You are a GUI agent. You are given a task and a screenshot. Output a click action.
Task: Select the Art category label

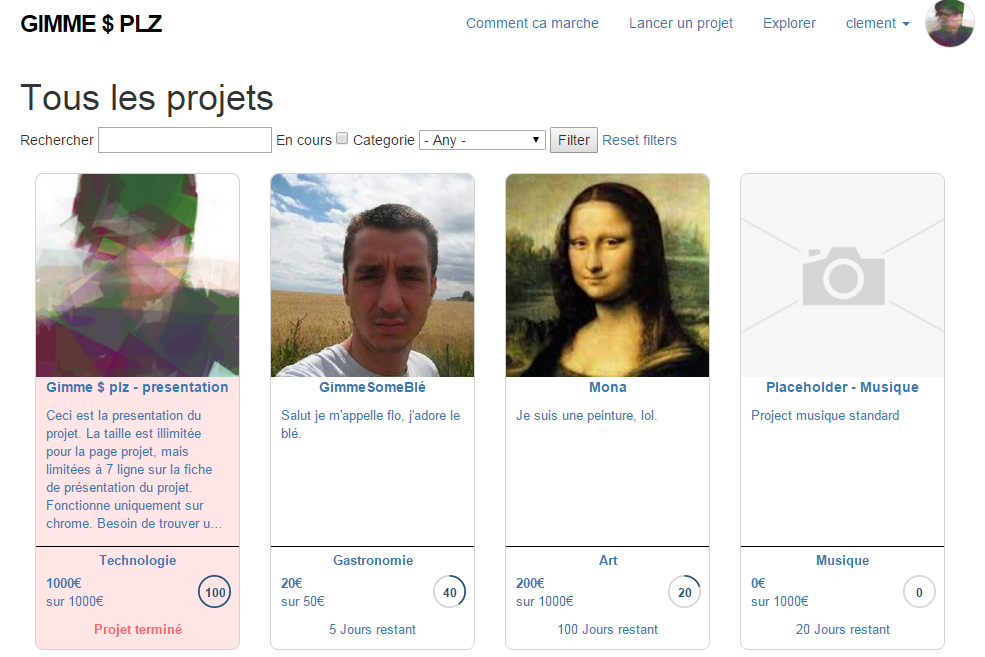click(607, 560)
